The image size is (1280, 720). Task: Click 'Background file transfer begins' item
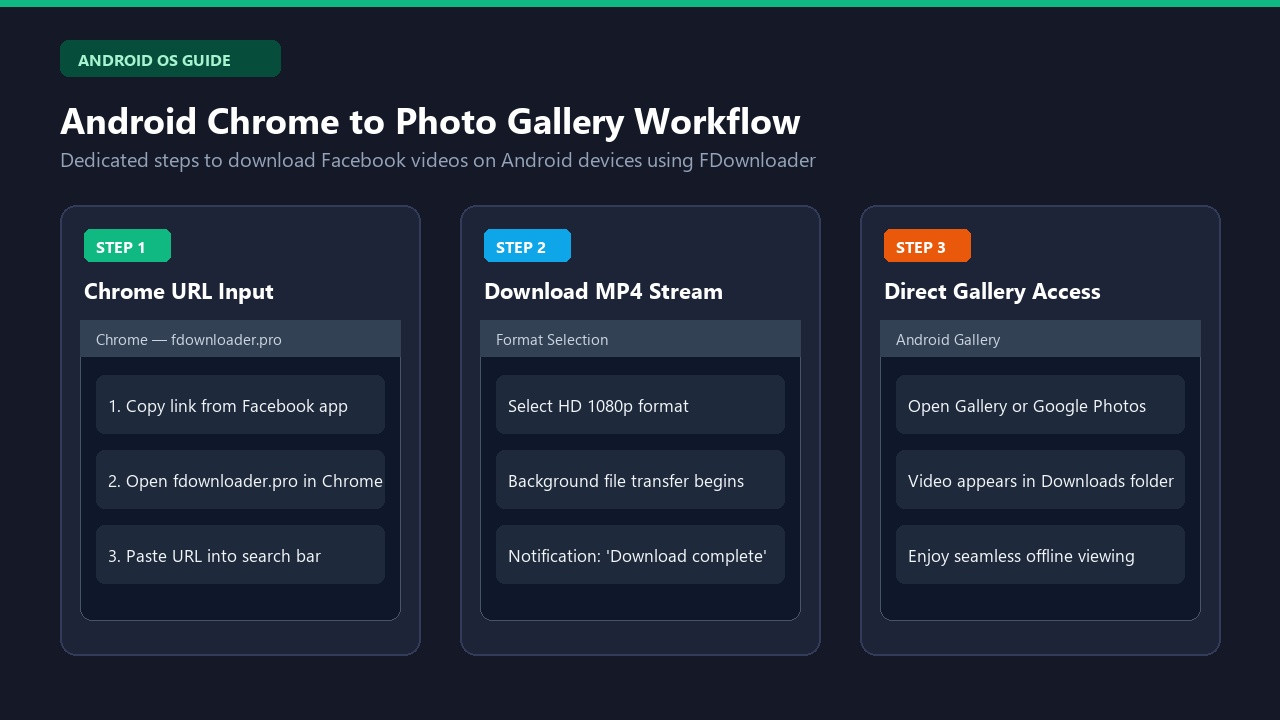[640, 480]
